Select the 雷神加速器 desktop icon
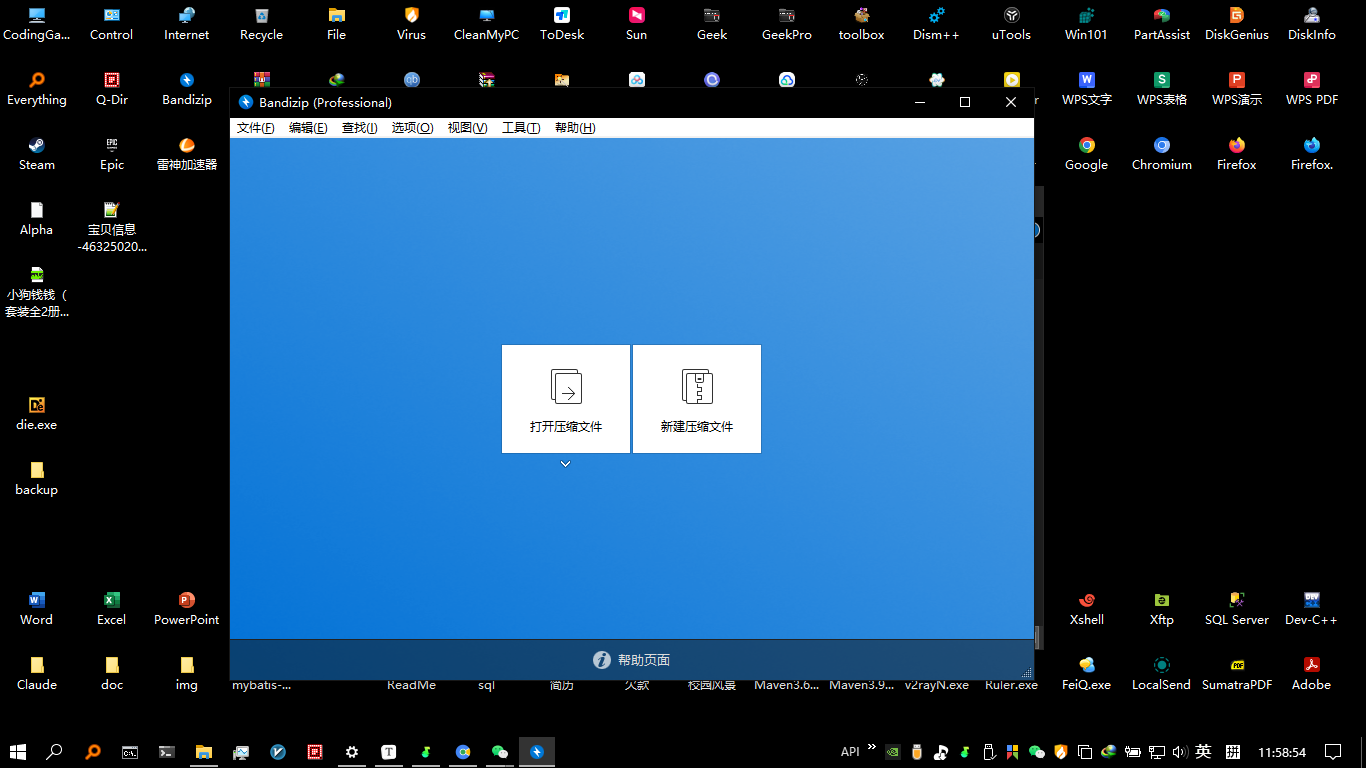Screen dimensions: 1366x768 pos(187,153)
